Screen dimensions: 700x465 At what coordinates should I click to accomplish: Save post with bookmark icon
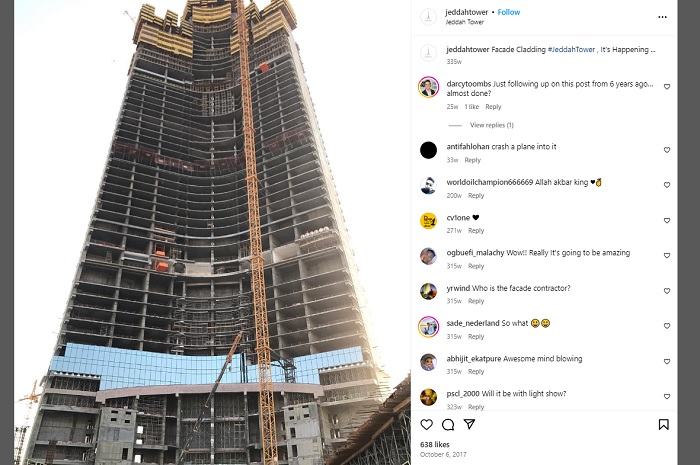pyautogui.click(x=663, y=424)
